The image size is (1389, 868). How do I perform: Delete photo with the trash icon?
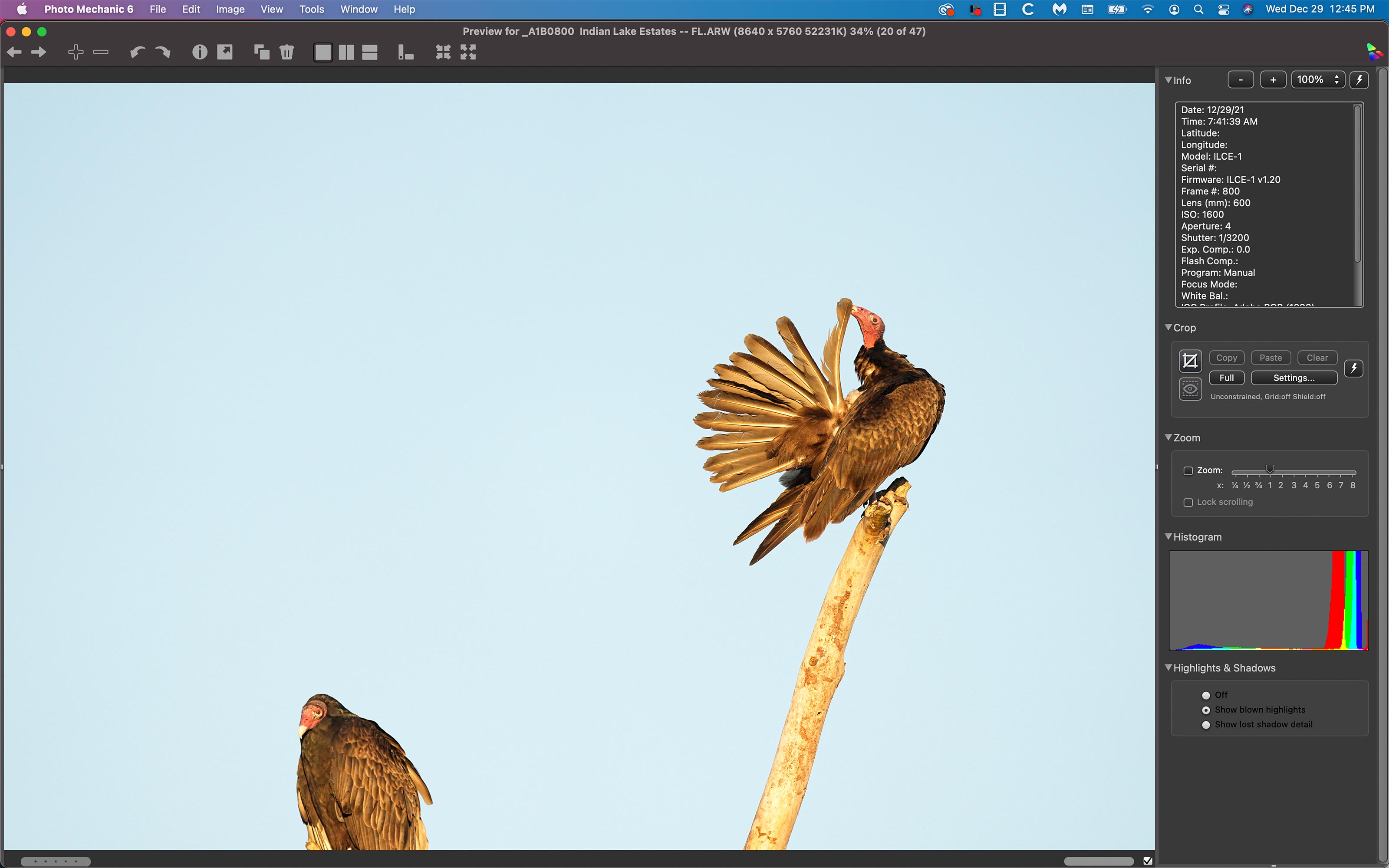click(x=287, y=52)
